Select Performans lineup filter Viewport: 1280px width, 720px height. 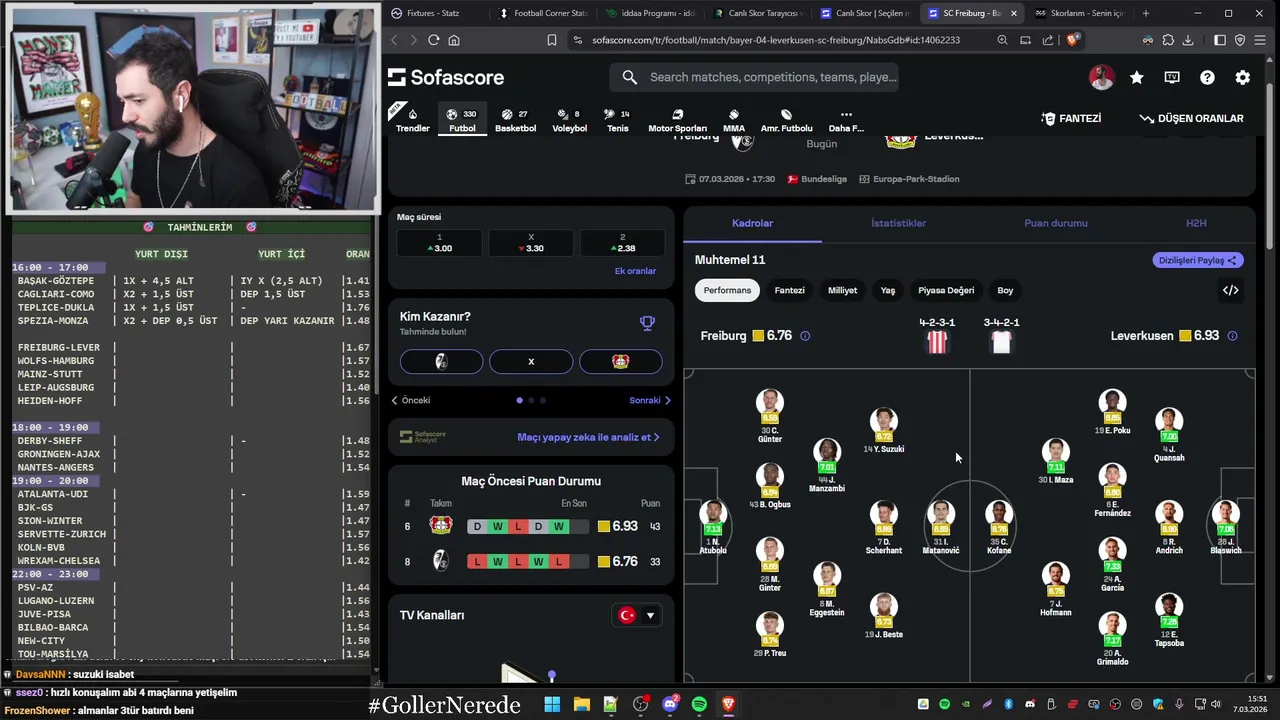727,290
